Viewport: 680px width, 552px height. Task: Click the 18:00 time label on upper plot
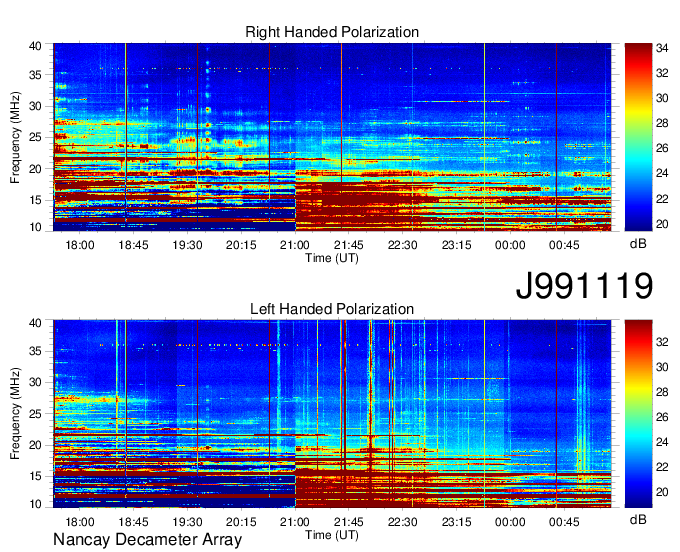pyautogui.click(x=80, y=245)
